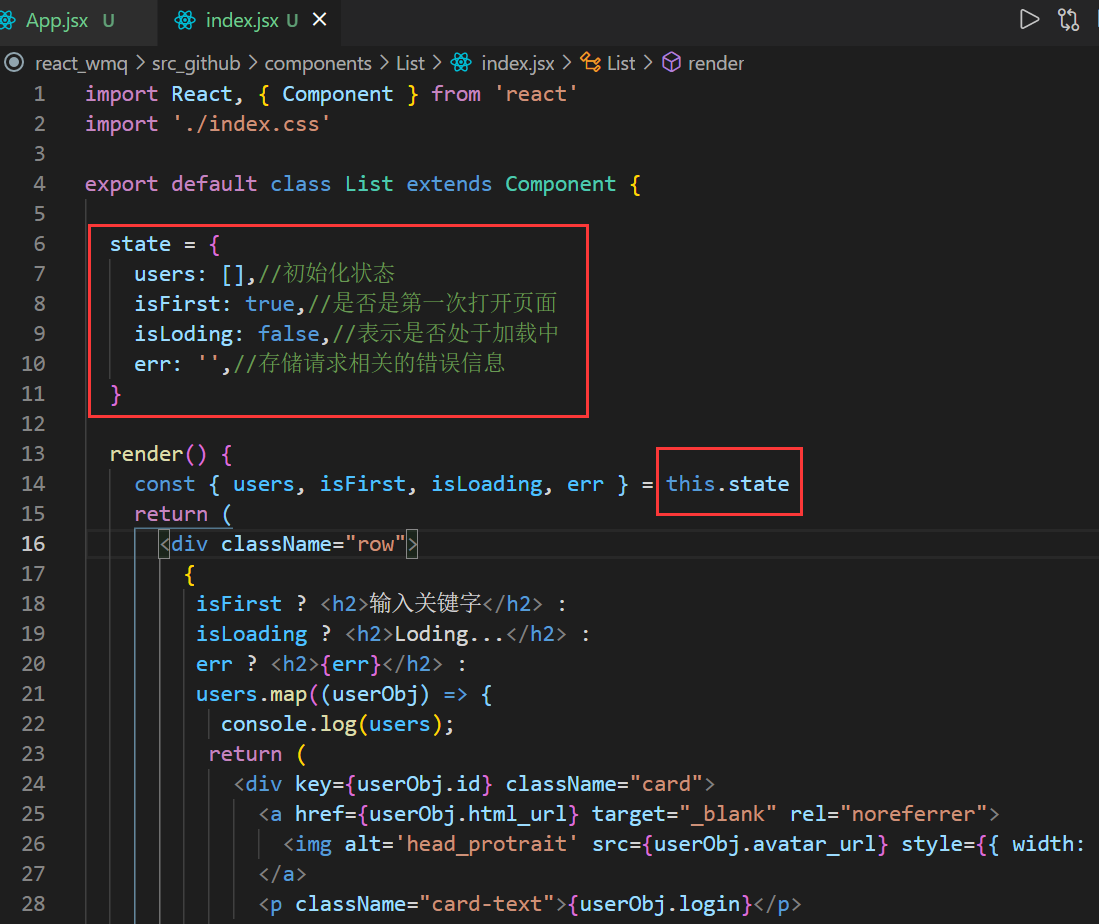Click React icon on App.jsx tab
Screen dimensions: 1099x924
(9, 20)
